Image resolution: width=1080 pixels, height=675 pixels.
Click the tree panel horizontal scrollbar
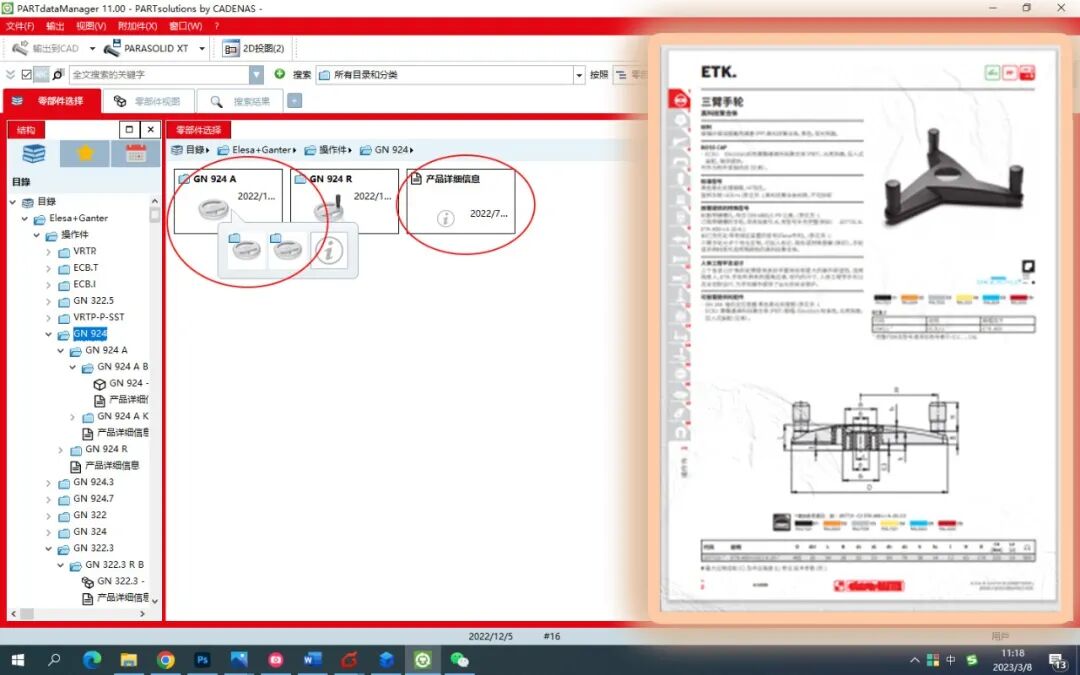point(78,613)
